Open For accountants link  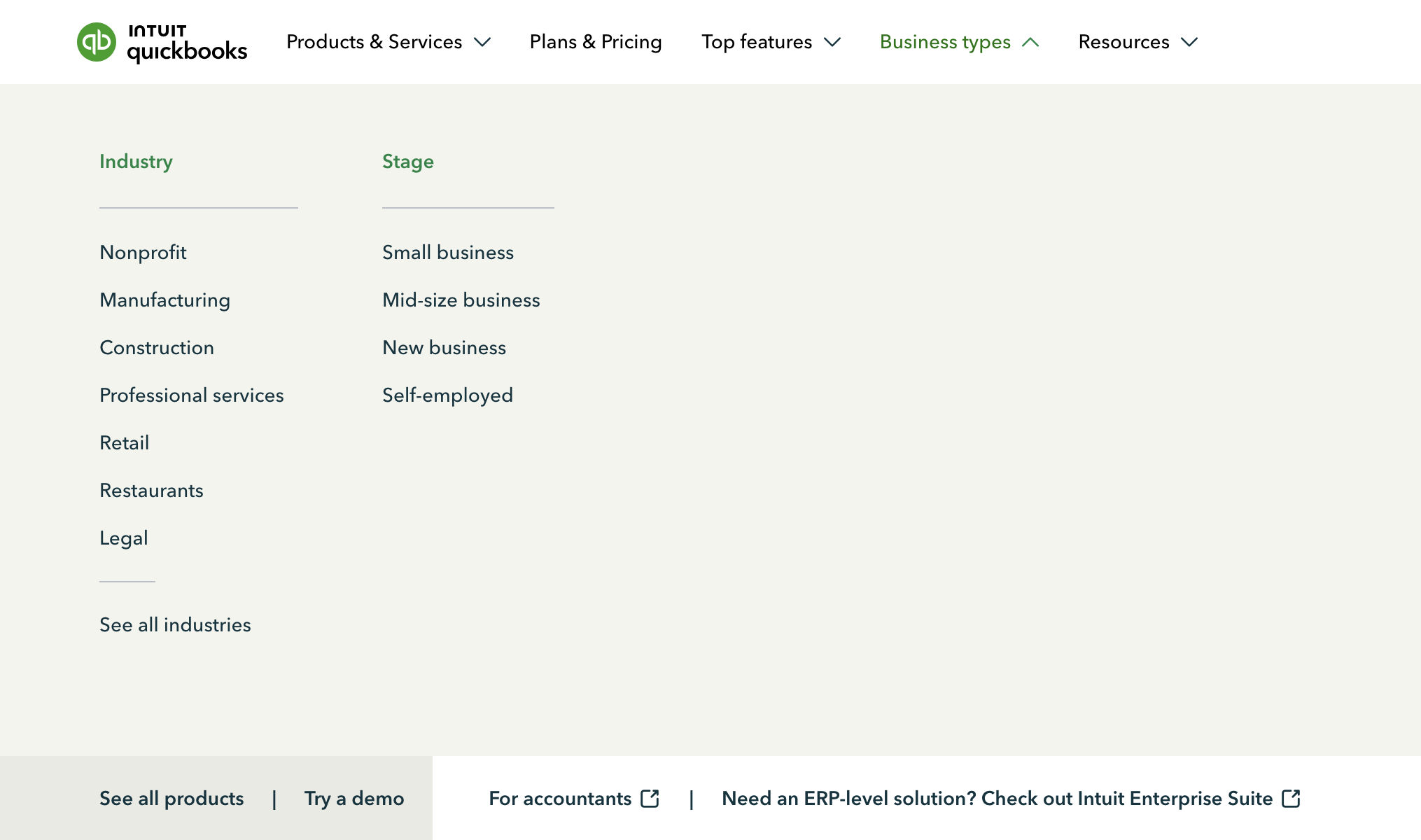tap(560, 798)
